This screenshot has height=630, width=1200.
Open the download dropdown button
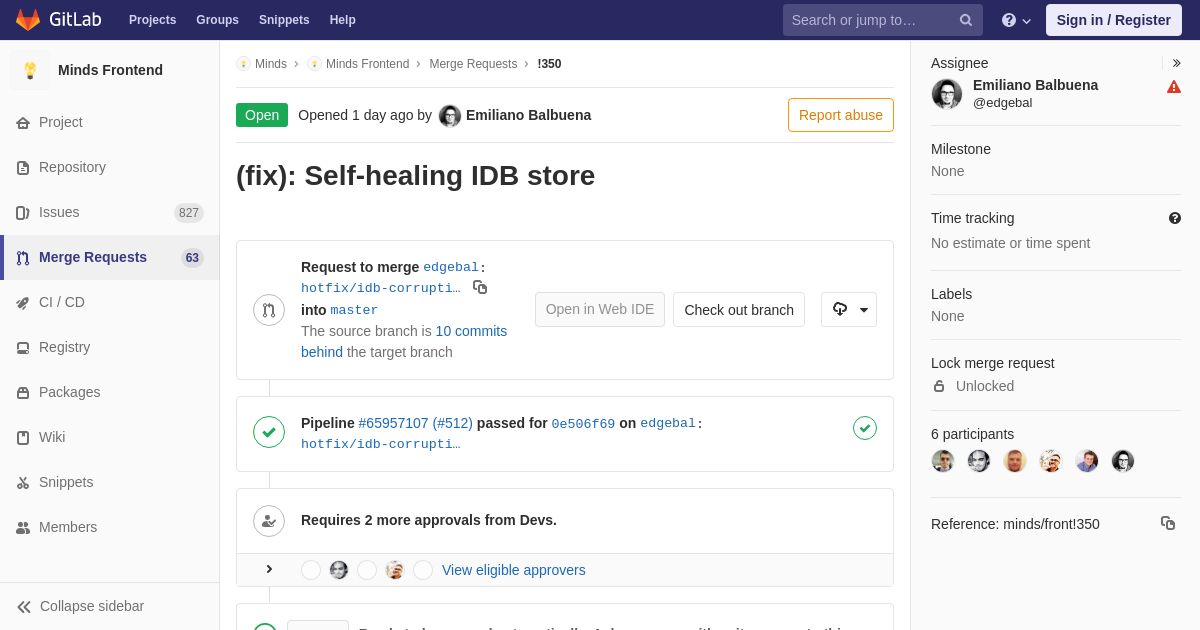[849, 310]
